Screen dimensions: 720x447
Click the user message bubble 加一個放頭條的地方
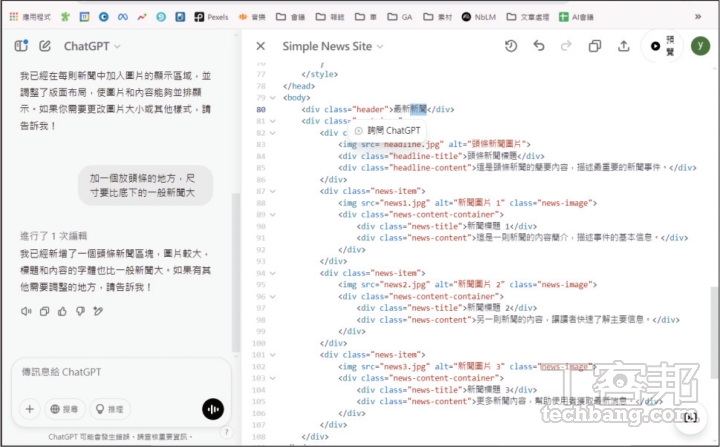tap(145, 185)
